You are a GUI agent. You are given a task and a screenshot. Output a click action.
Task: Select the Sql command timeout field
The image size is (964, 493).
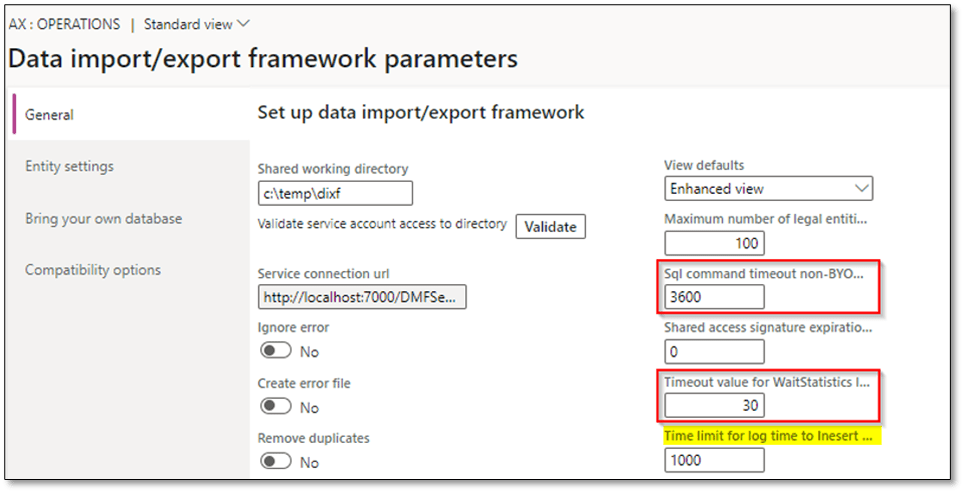pos(714,297)
